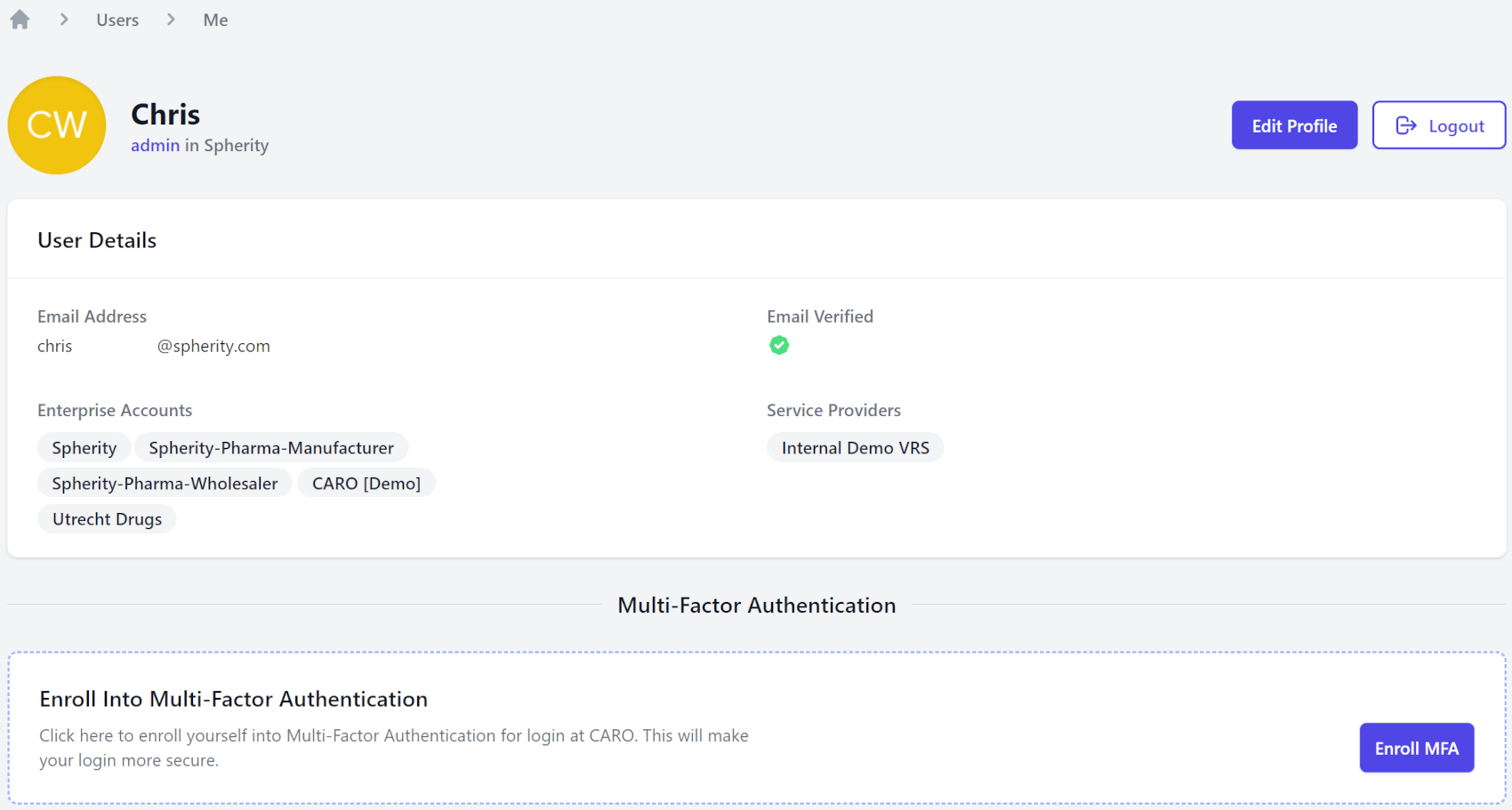Click the logout arrow icon
Image resolution: width=1512 pixels, height=810 pixels.
1406,125
